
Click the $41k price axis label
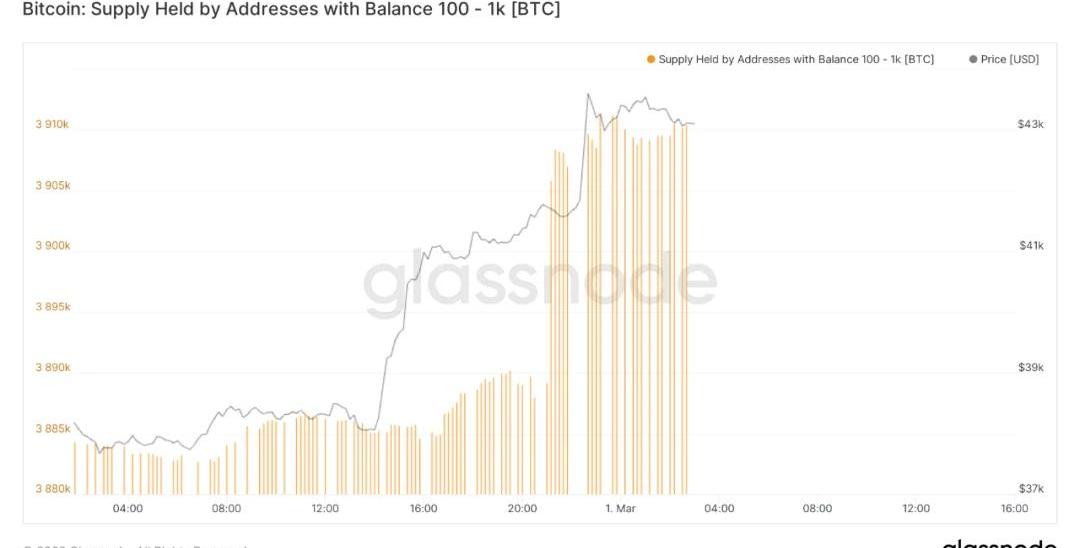coord(1030,246)
